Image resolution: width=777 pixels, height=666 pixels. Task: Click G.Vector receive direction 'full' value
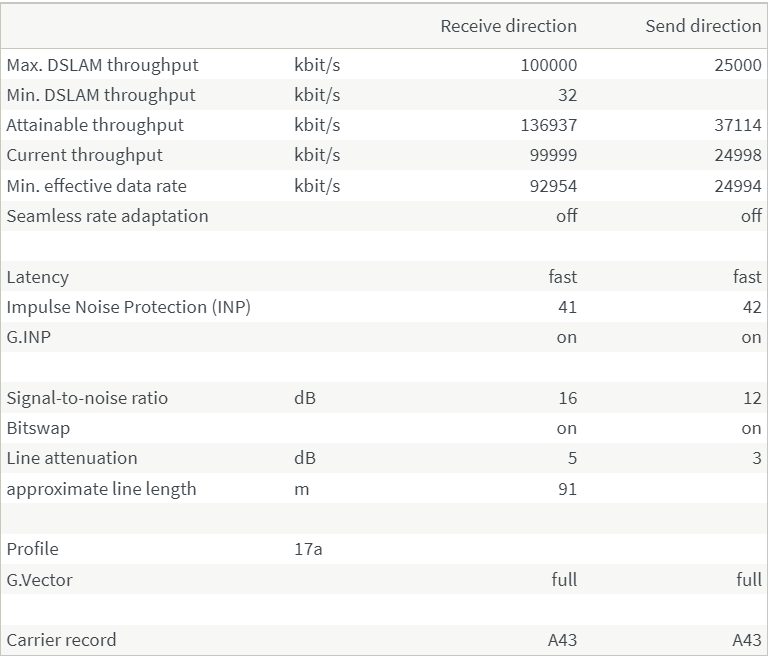tap(564, 579)
